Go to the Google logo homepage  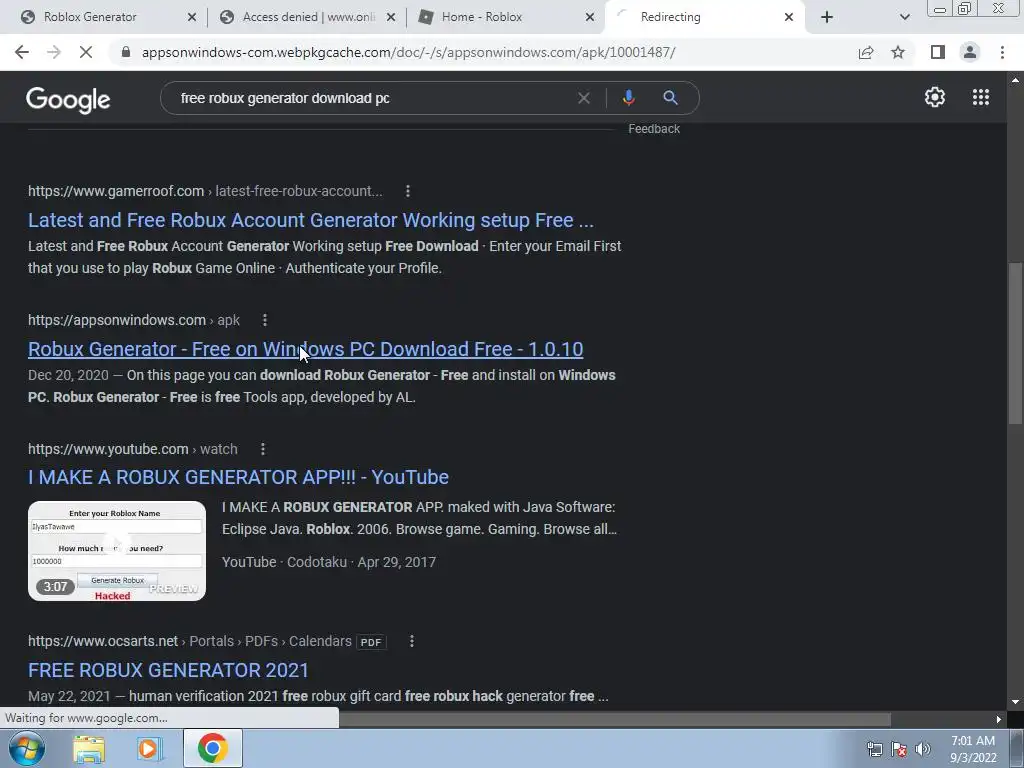coord(68,99)
